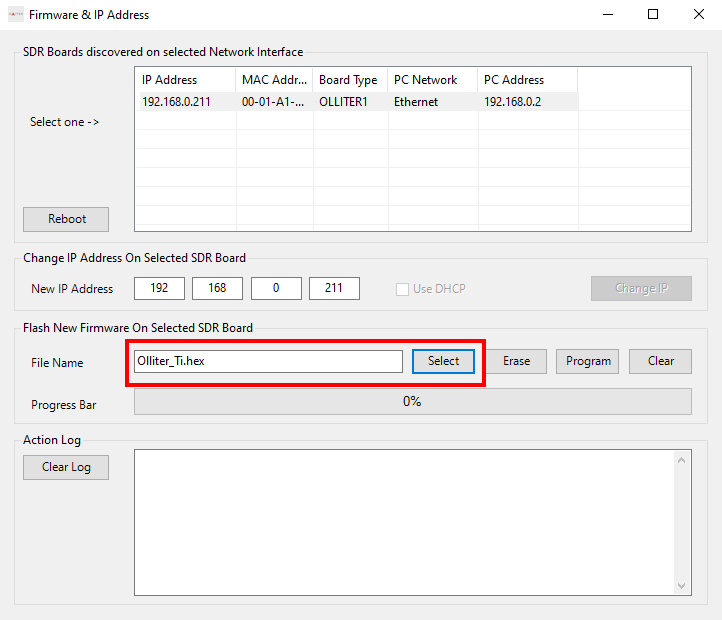Click the 0% progress bar
Image resolution: width=722 pixels, height=620 pixels.
413,402
